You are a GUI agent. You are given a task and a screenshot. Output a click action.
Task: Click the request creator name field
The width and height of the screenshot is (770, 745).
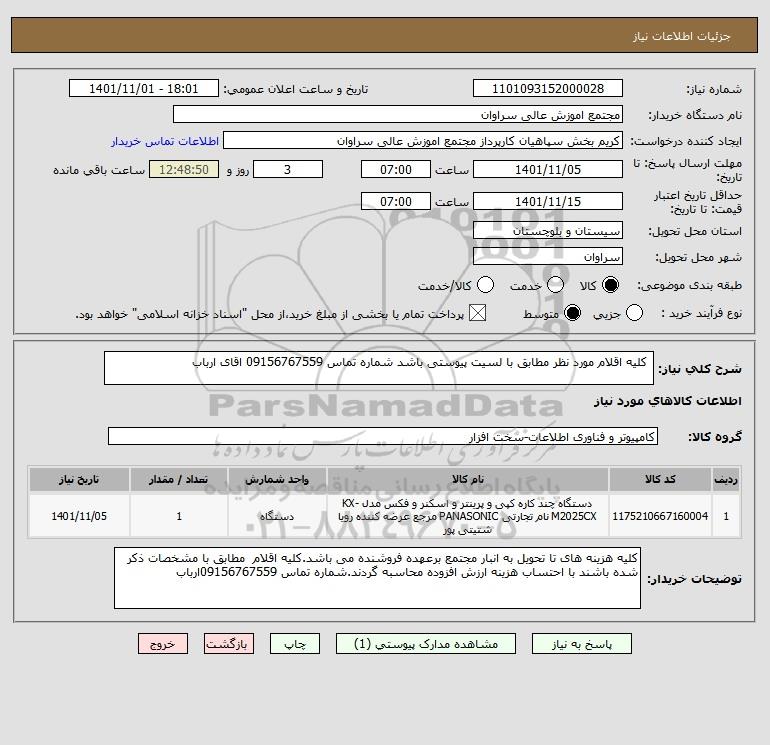tap(423, 141)
